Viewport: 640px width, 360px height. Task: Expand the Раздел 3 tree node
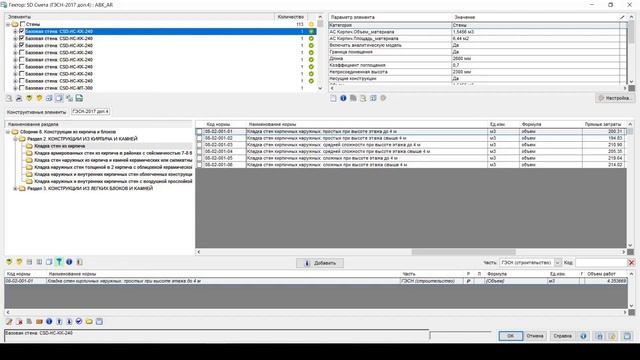pos(15,189)
